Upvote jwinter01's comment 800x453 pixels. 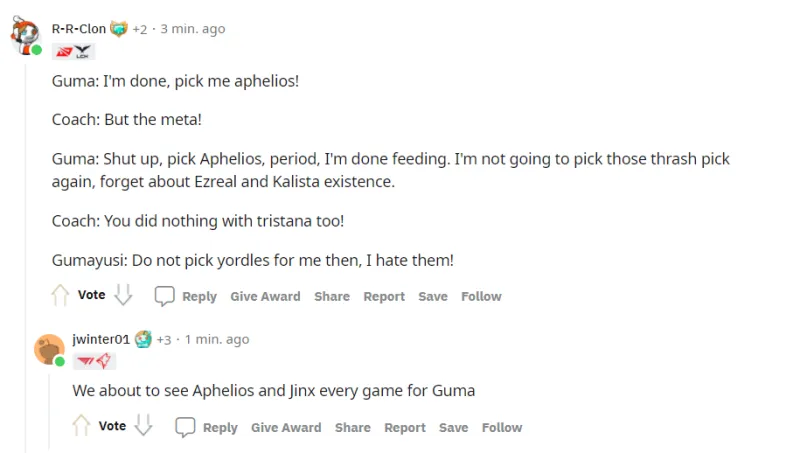(x=81, y=427)
